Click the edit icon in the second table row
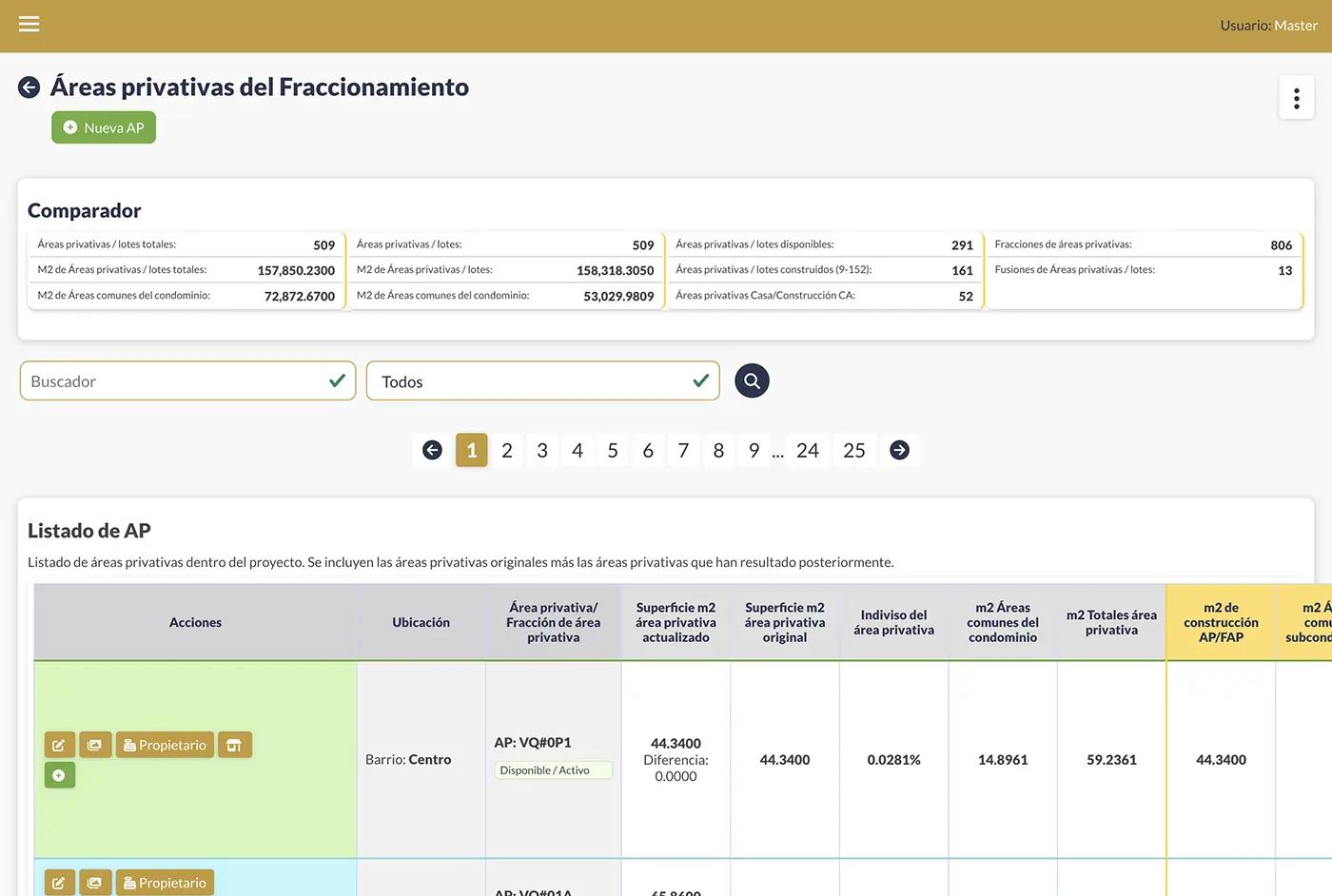 (x=59, y=883)
